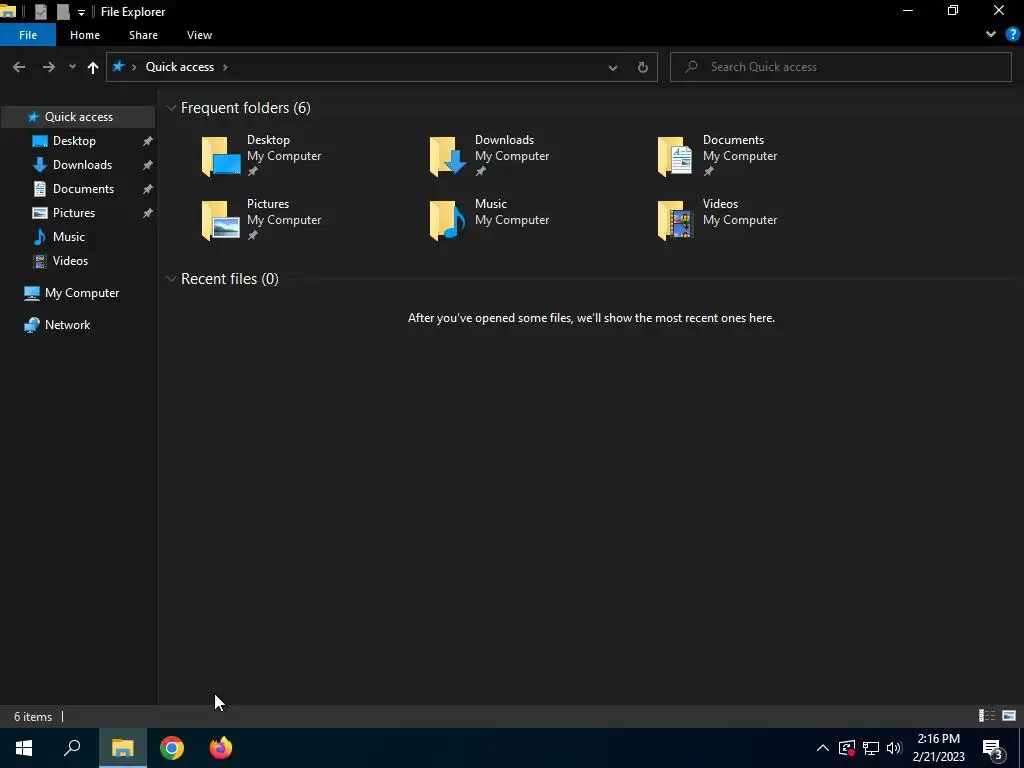Open the Windows Start menu

coord(24,748)
